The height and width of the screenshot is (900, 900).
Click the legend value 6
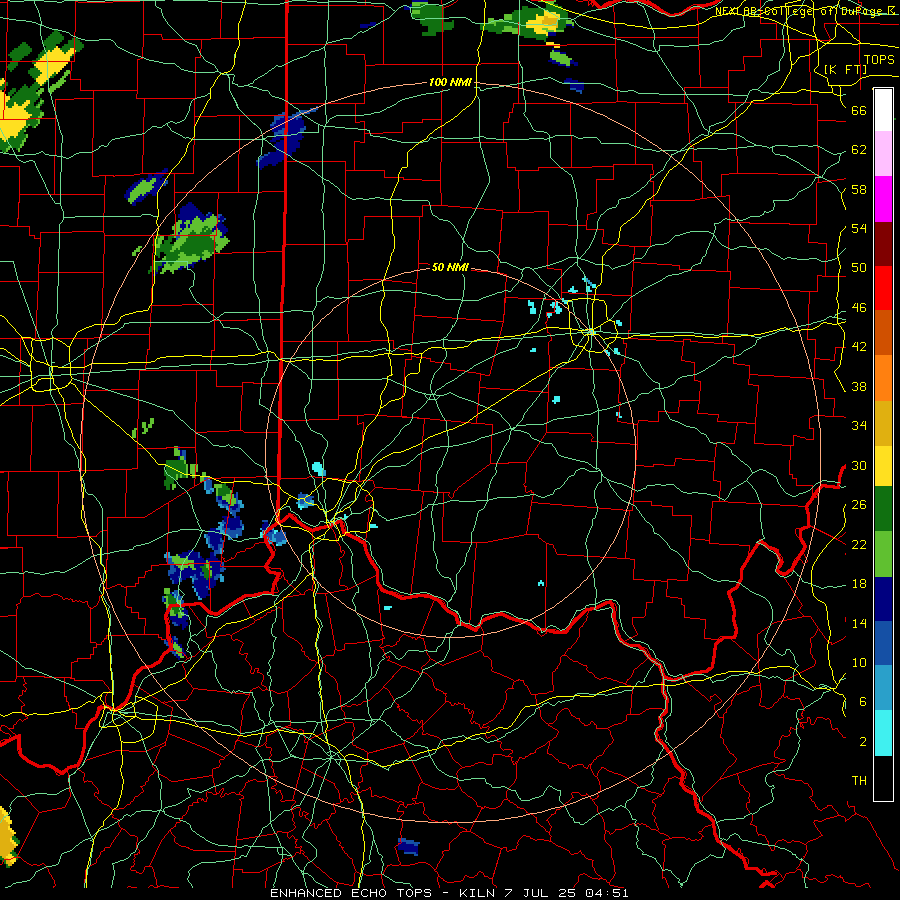click(x=863, y=701)
